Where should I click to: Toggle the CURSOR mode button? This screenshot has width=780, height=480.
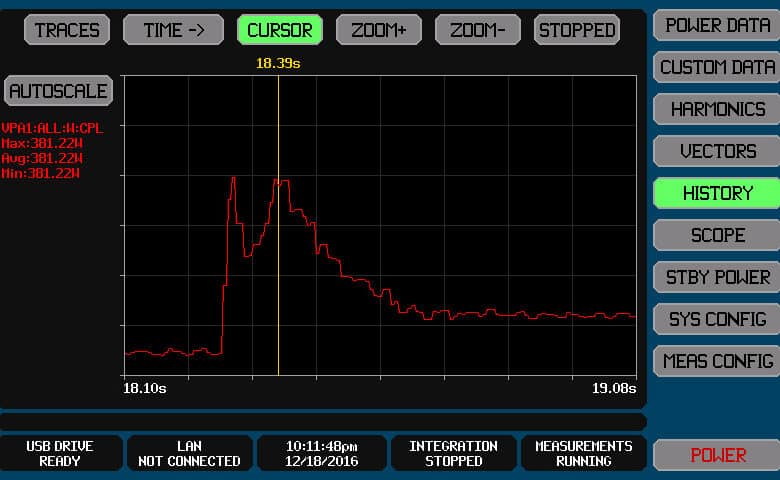(x=280, y=30)
